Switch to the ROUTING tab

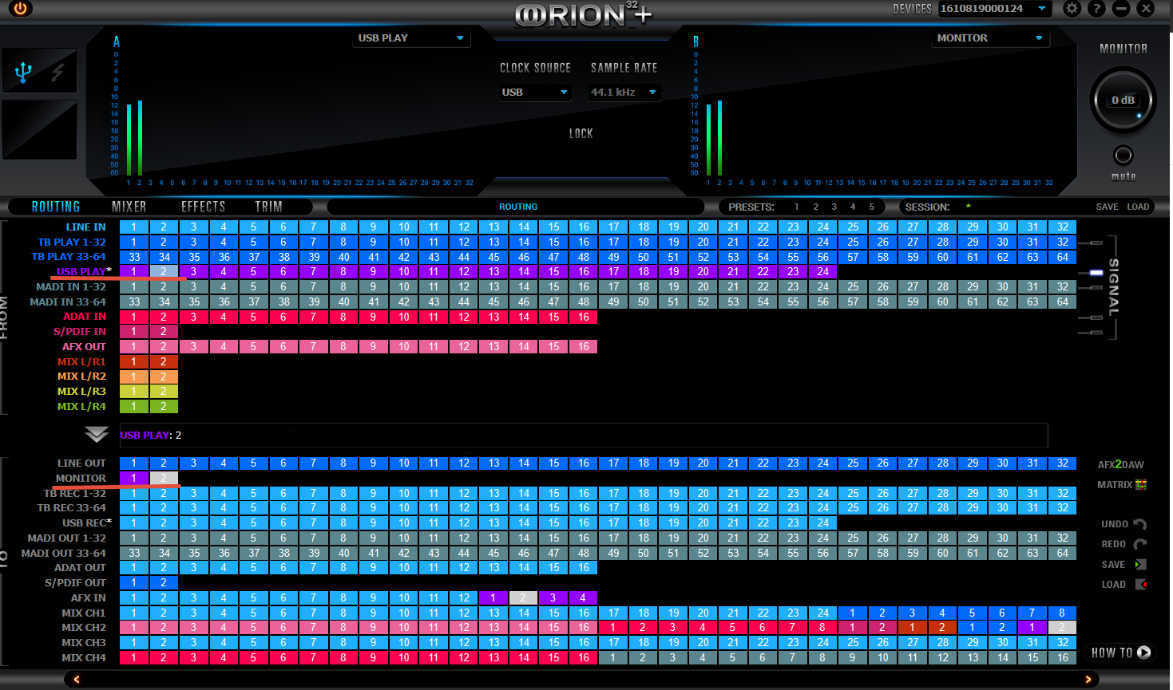[56, 207]
